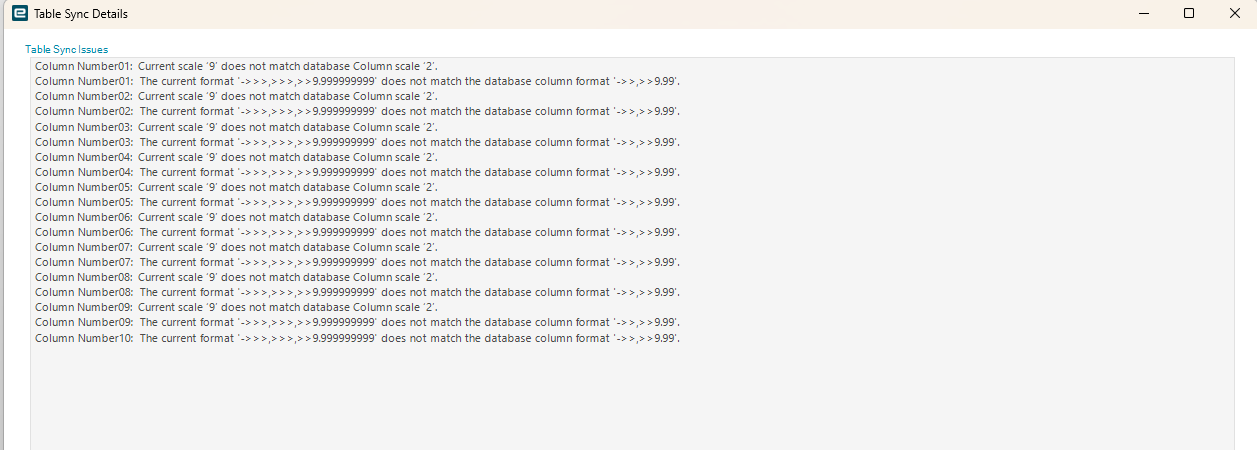Select the Column Number05 format mismatch line

(x=358, y=202)
